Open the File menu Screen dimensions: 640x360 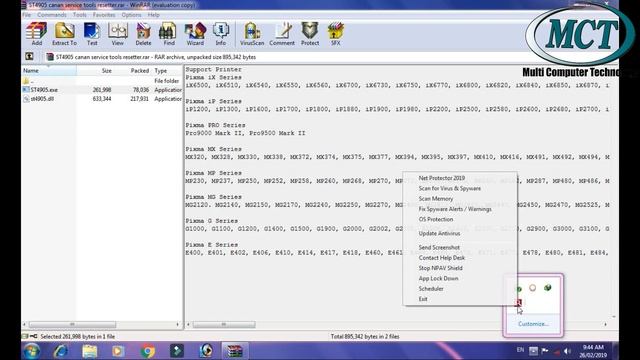pos(27,15)
